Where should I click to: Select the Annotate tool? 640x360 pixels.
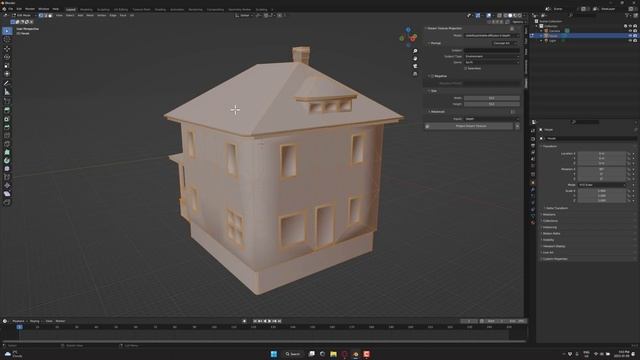point(7,83)
